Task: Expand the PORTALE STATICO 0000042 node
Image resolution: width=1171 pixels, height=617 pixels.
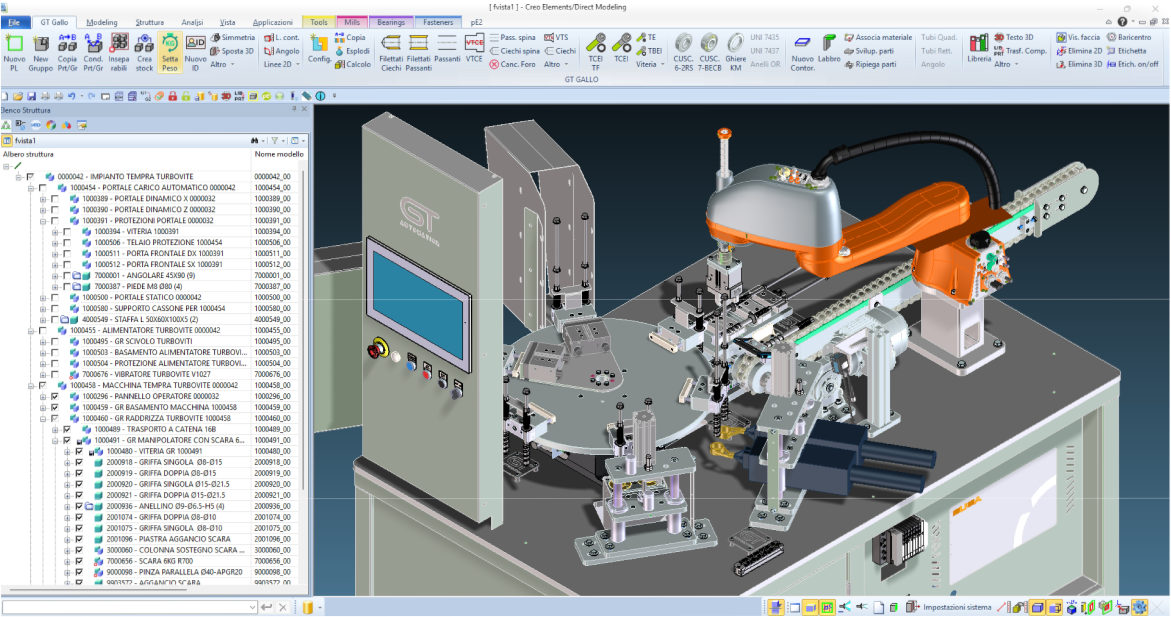Action: click(43, 298)
